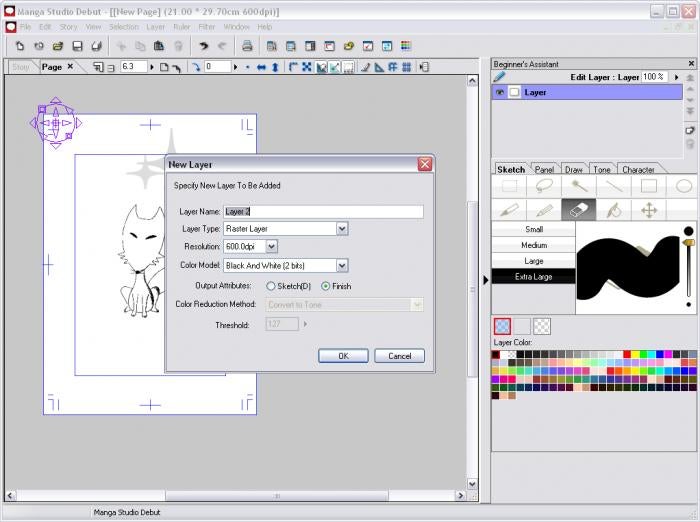Open the Layer menu
Image resolution: width=700 pixels, height=522 pixels.
155,27
